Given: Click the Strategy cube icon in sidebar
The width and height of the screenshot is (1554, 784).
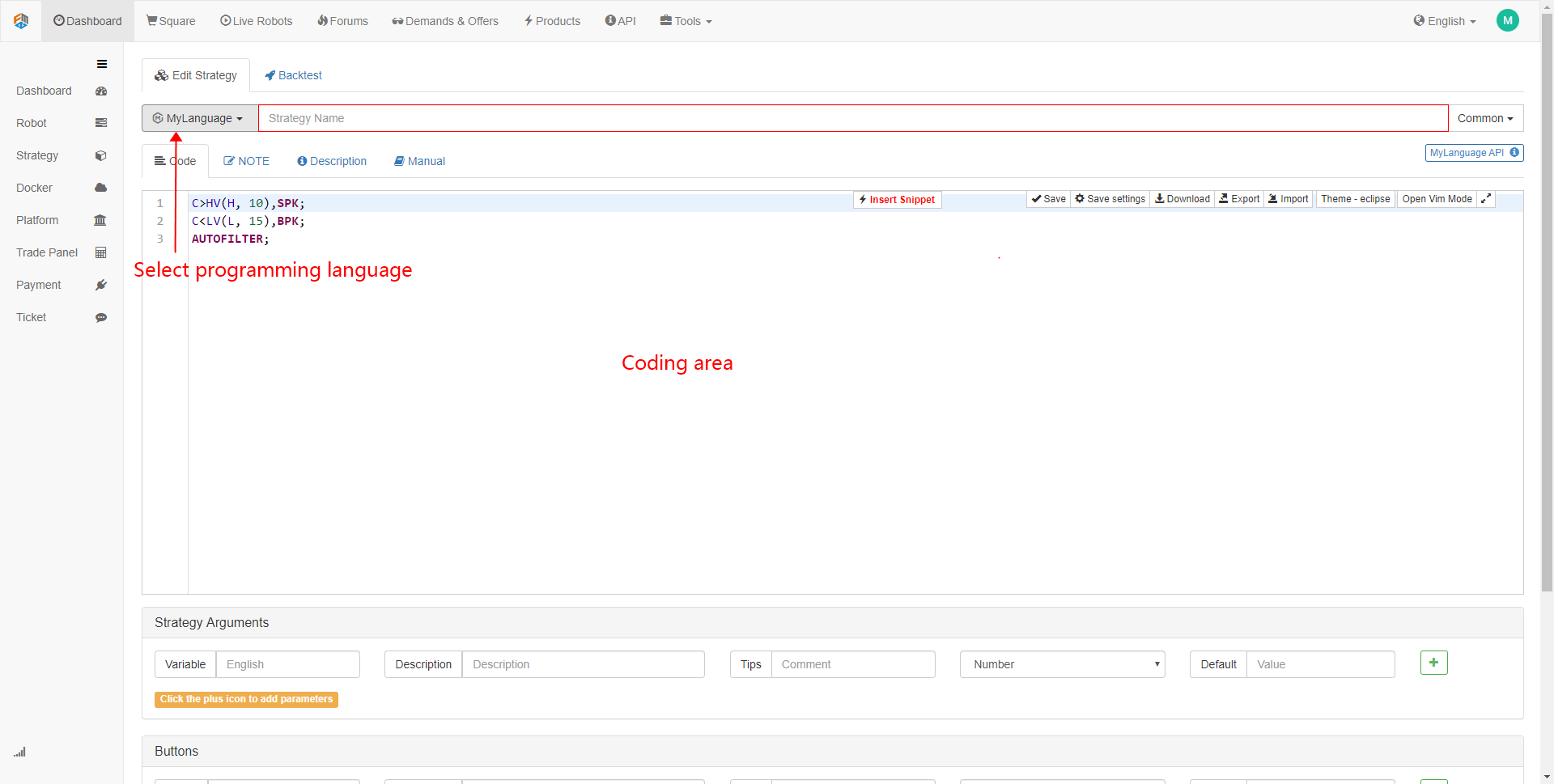Looking at the screenshot, I should click(x=101, y=155).
